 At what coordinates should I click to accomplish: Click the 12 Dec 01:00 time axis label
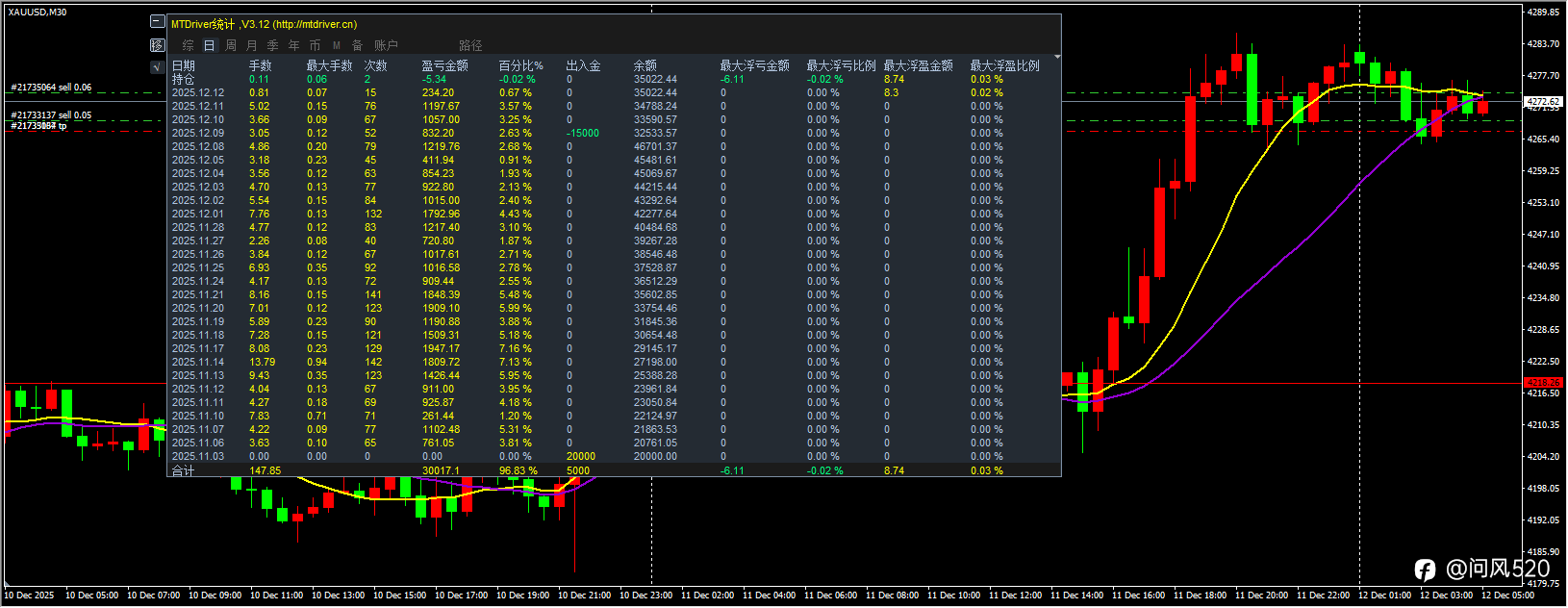pyautogui.click(x=1384, y=595)
